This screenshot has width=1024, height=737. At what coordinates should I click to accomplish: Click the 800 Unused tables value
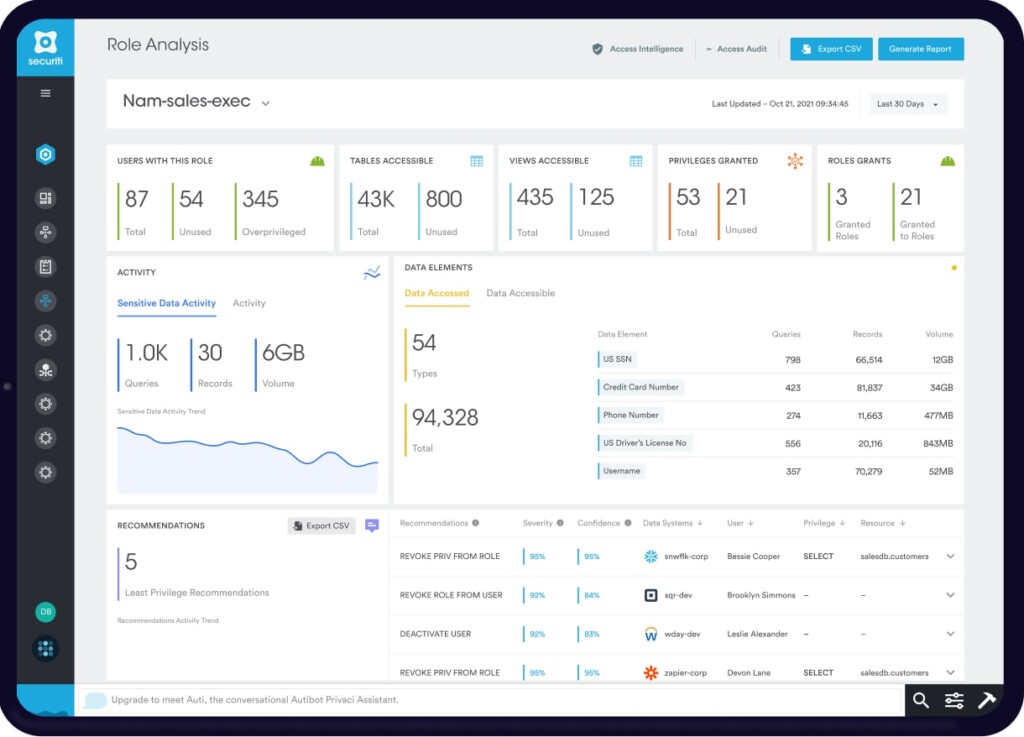pos(443,199)
